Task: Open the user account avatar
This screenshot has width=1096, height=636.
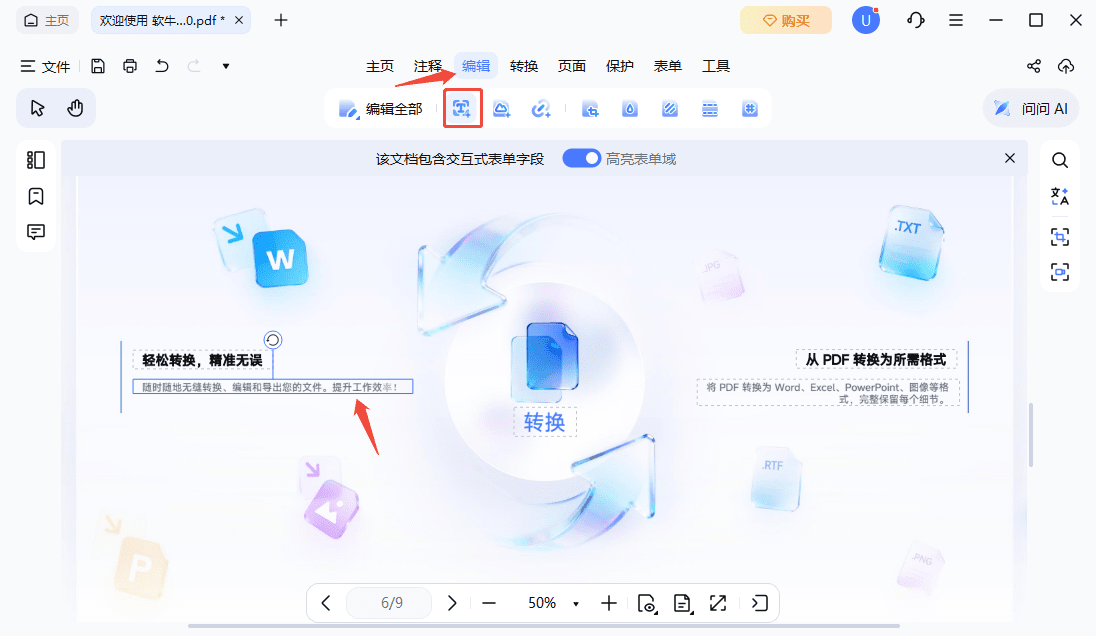Action: tap(865, 20)
